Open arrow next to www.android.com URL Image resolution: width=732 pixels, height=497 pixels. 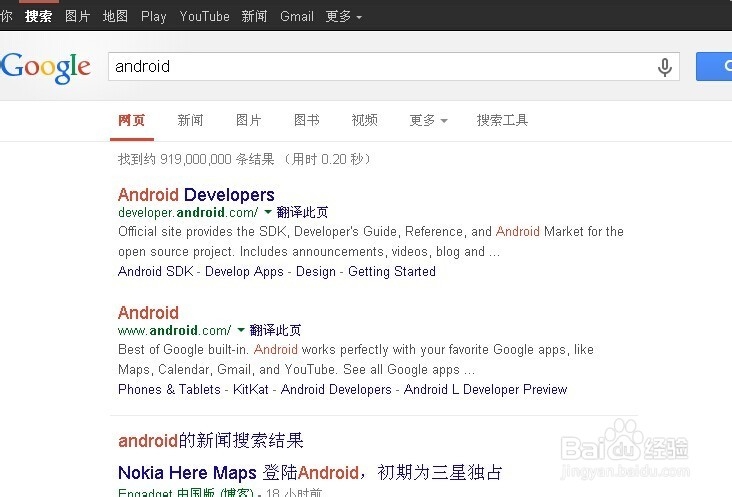coord(241,330)
